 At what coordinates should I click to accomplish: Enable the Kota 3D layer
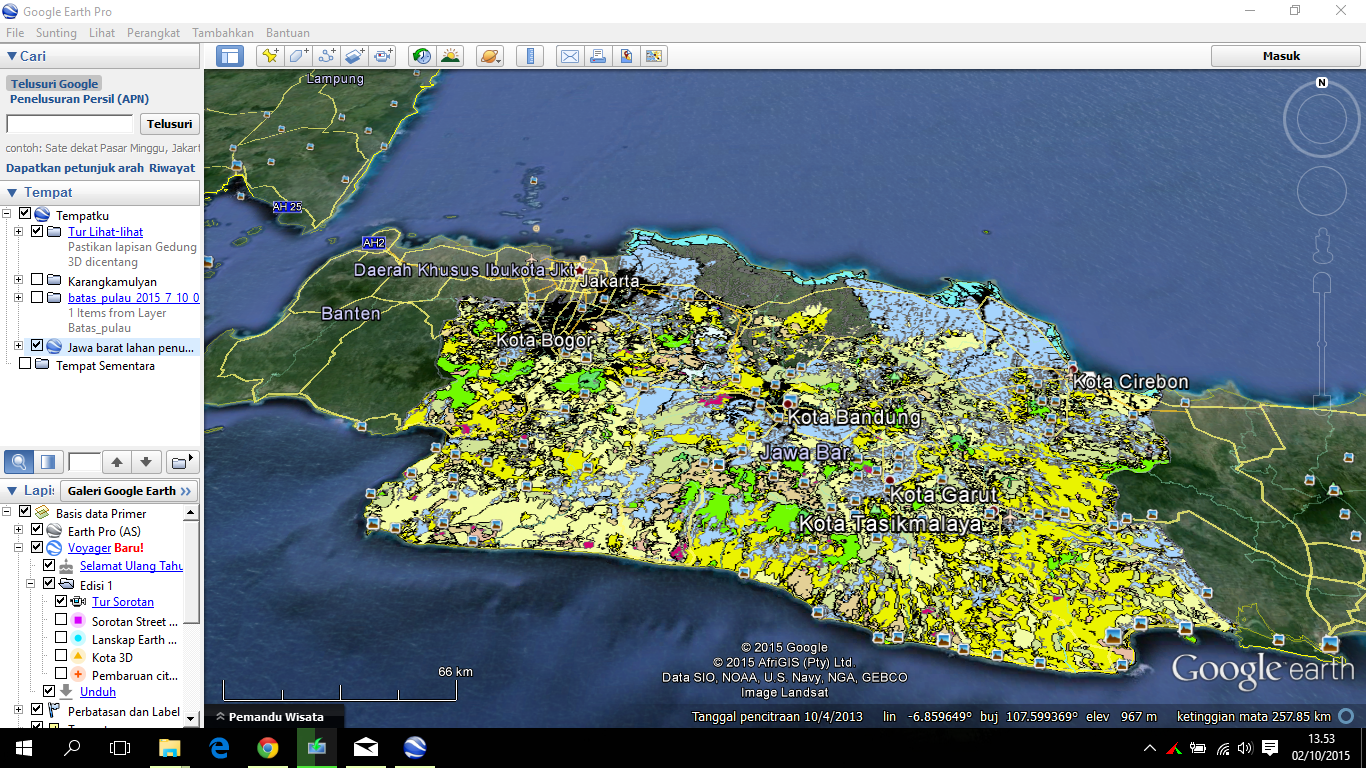pyautogui.click(x=59, y=655)
